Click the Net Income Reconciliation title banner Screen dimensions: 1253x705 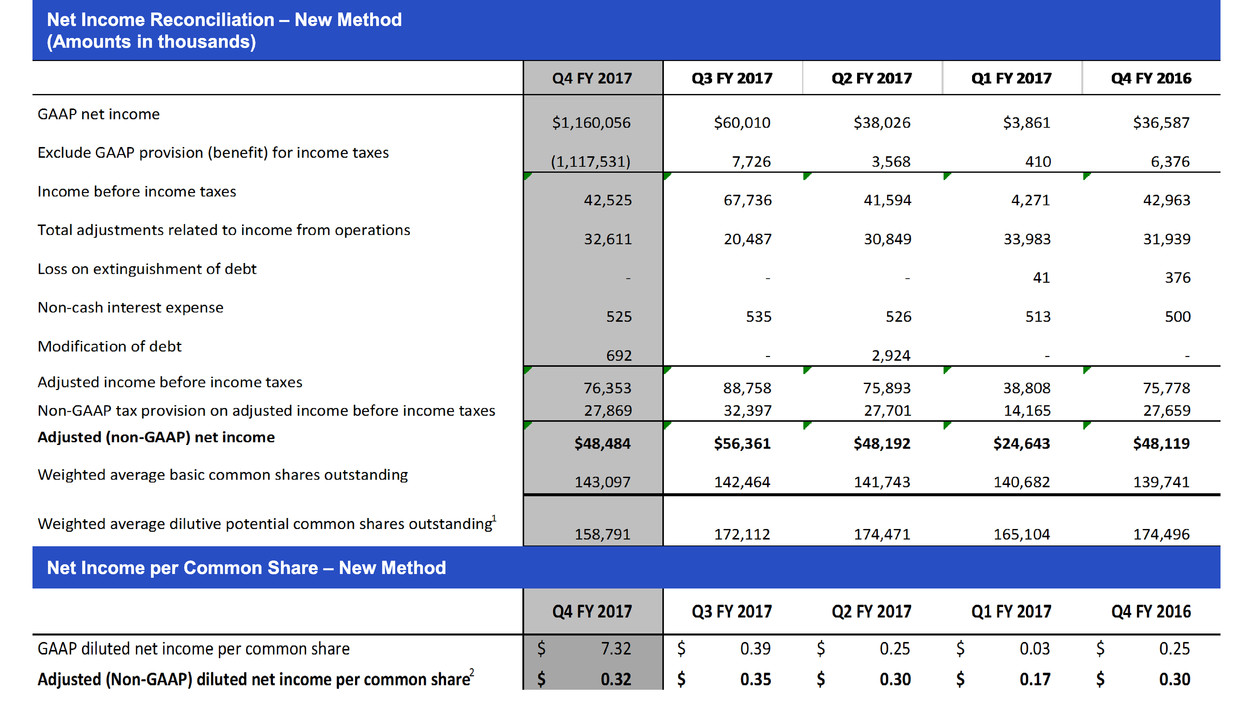tap(224, 31)
